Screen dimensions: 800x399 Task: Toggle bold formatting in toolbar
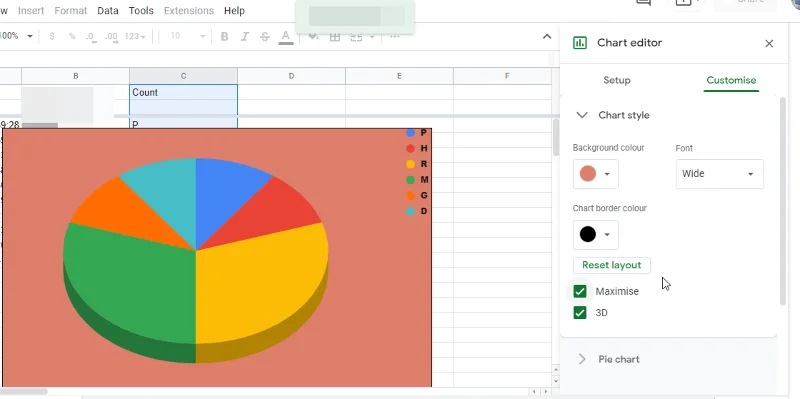click(224, 37)
